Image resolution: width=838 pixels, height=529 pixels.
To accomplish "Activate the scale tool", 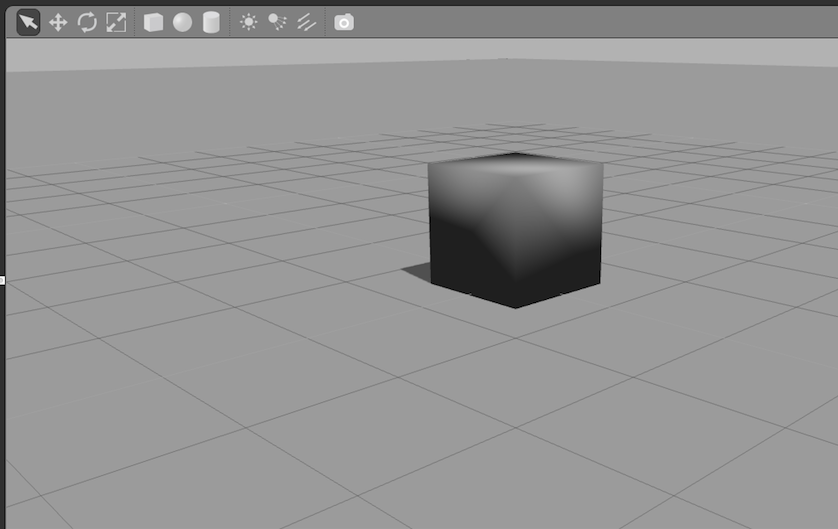I will pos(116,22).
